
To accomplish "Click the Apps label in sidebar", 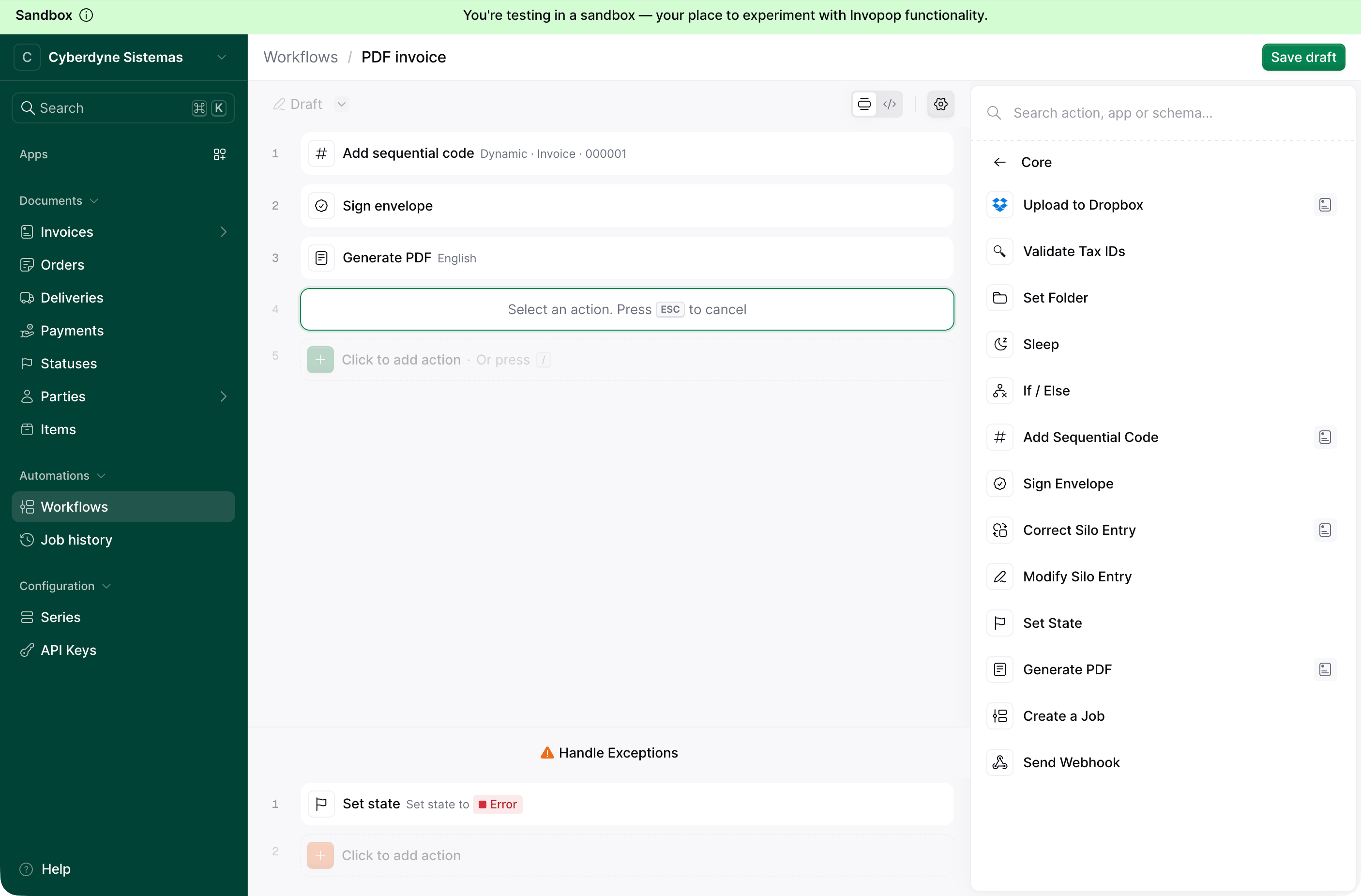I will pyautogui.click(x=33, y=154).
